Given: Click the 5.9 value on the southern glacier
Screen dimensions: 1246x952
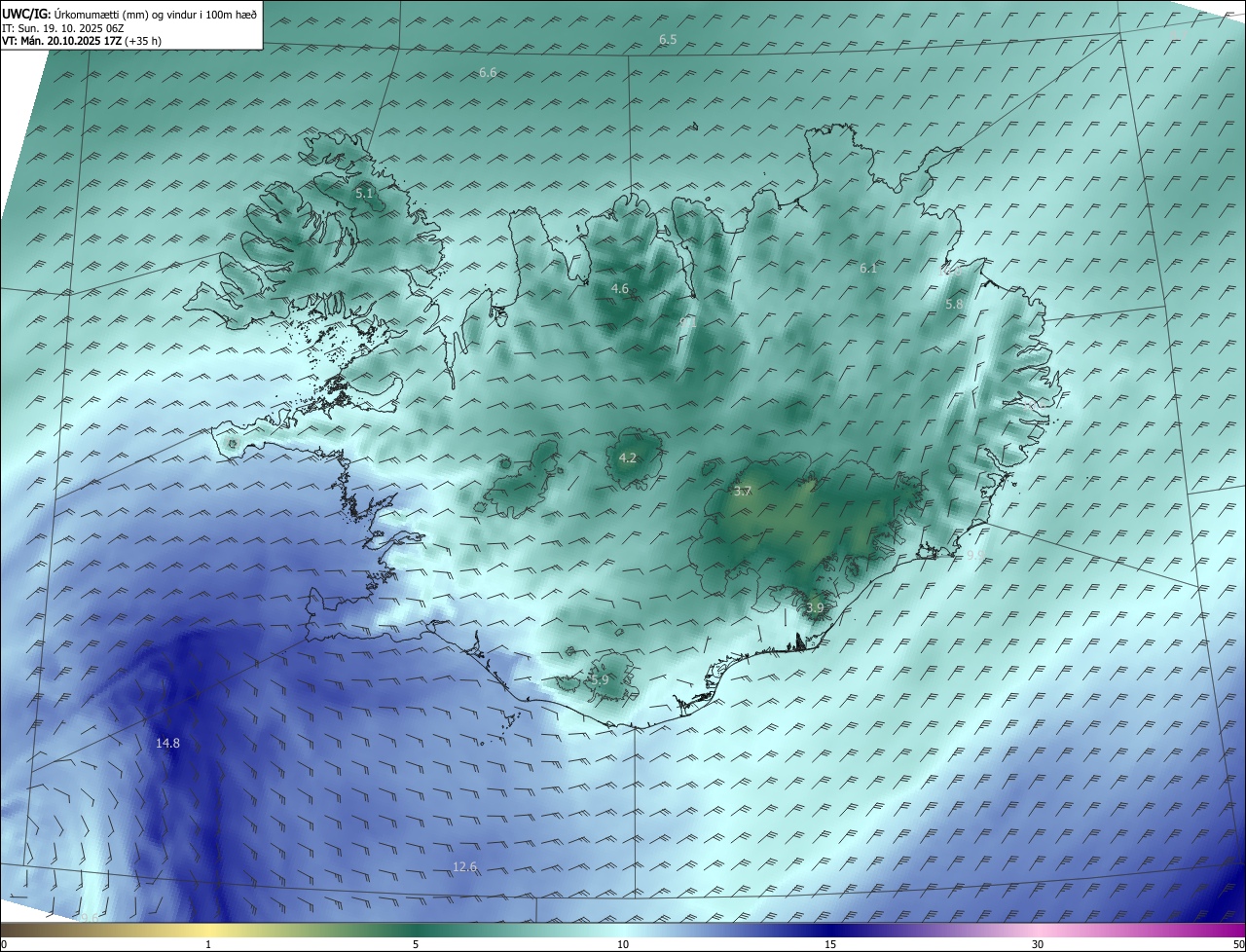Looking at the screenshot, I should coord(600,680).
